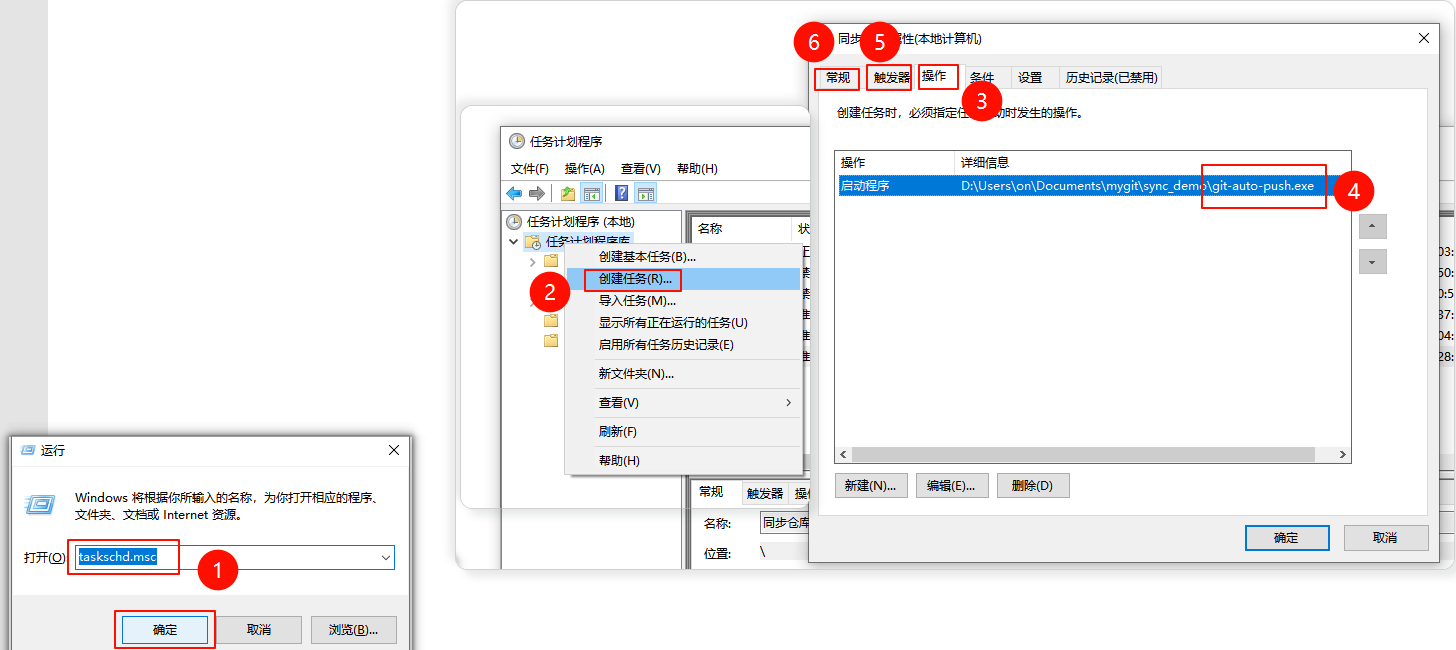Switch to the 条件 tab in properties dialog
Image resolution: width=1456 pixels, height=650 pixels.
click(982, 78)
